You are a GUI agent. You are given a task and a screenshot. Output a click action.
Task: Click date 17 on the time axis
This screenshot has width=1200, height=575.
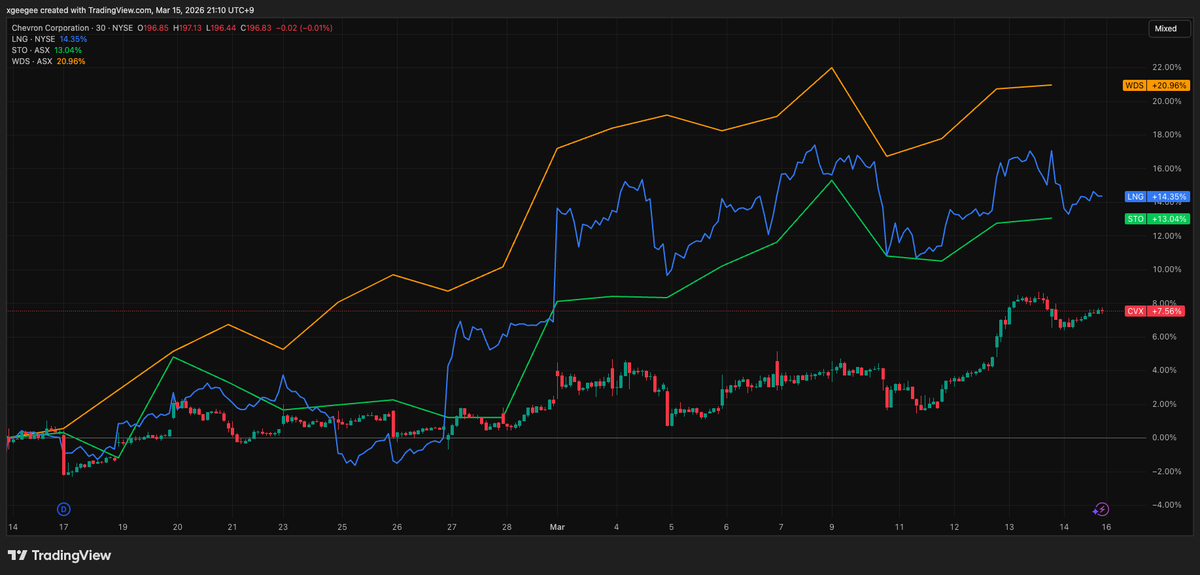[63, 526]
